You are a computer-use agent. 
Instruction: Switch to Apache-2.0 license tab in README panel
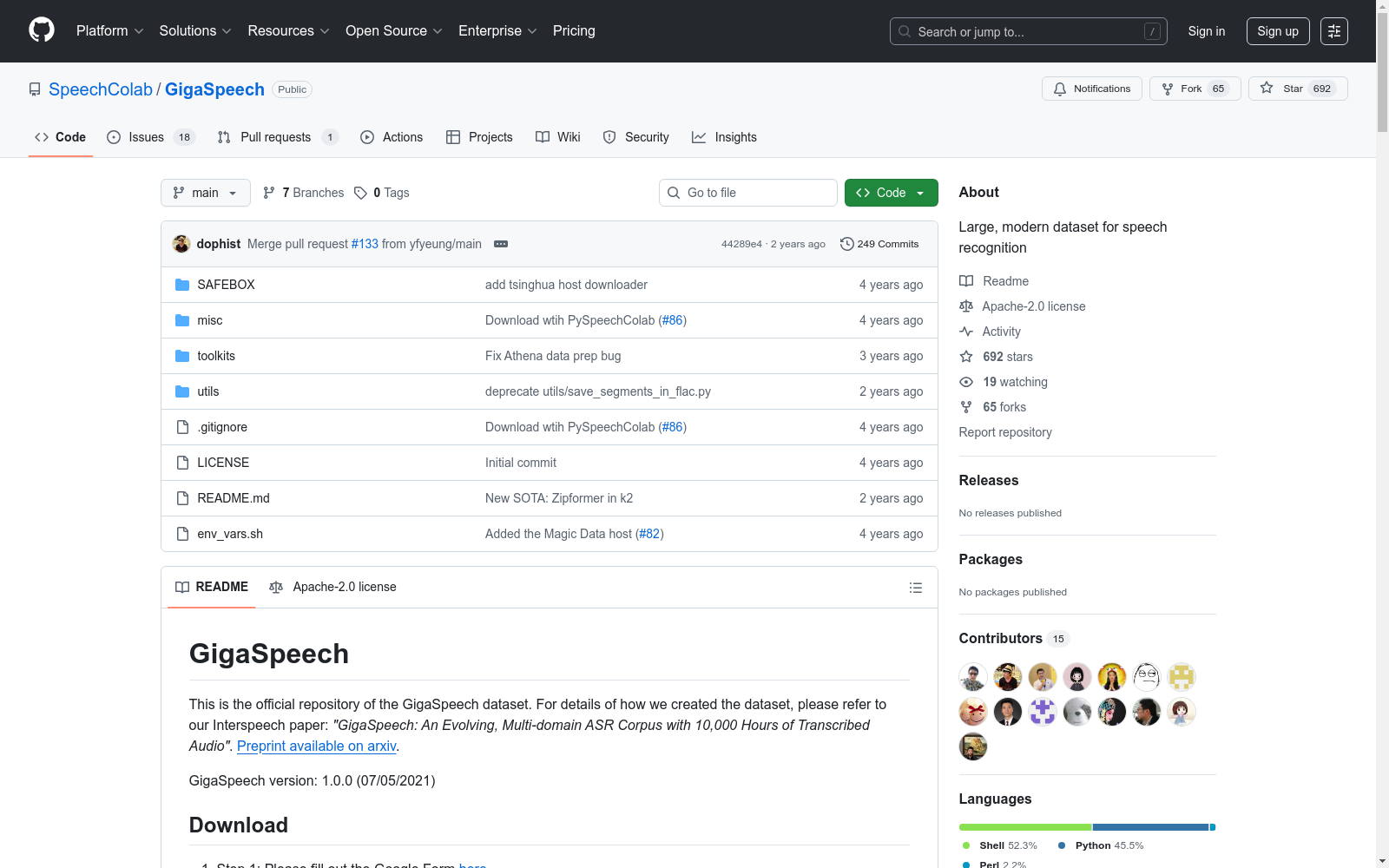pyautogui.click(x=332, y=588)
